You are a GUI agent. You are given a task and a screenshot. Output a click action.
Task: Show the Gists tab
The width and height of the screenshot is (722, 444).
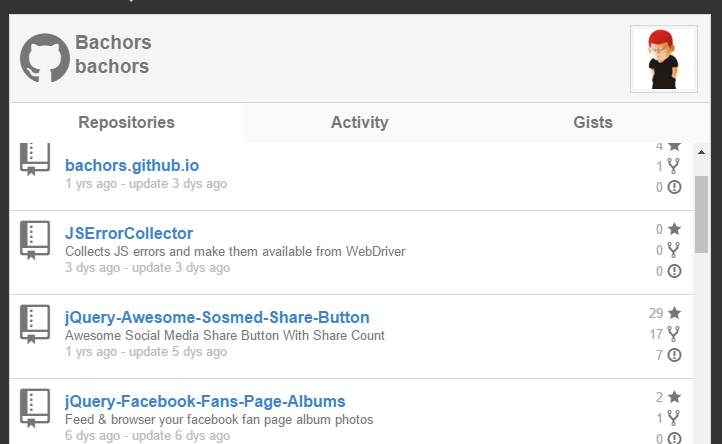point(593,123)
